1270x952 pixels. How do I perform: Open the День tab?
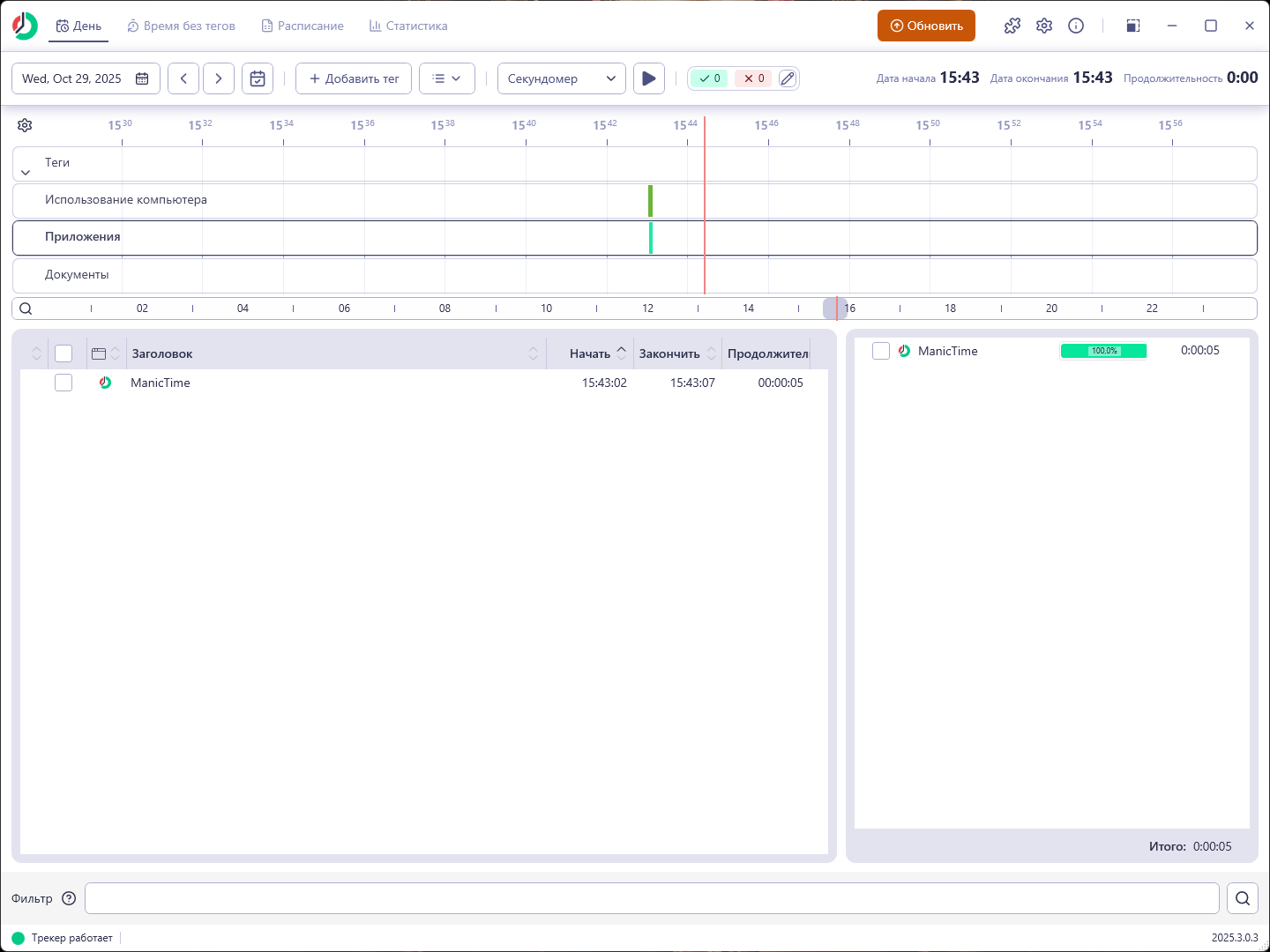click(x=78, y=26)
